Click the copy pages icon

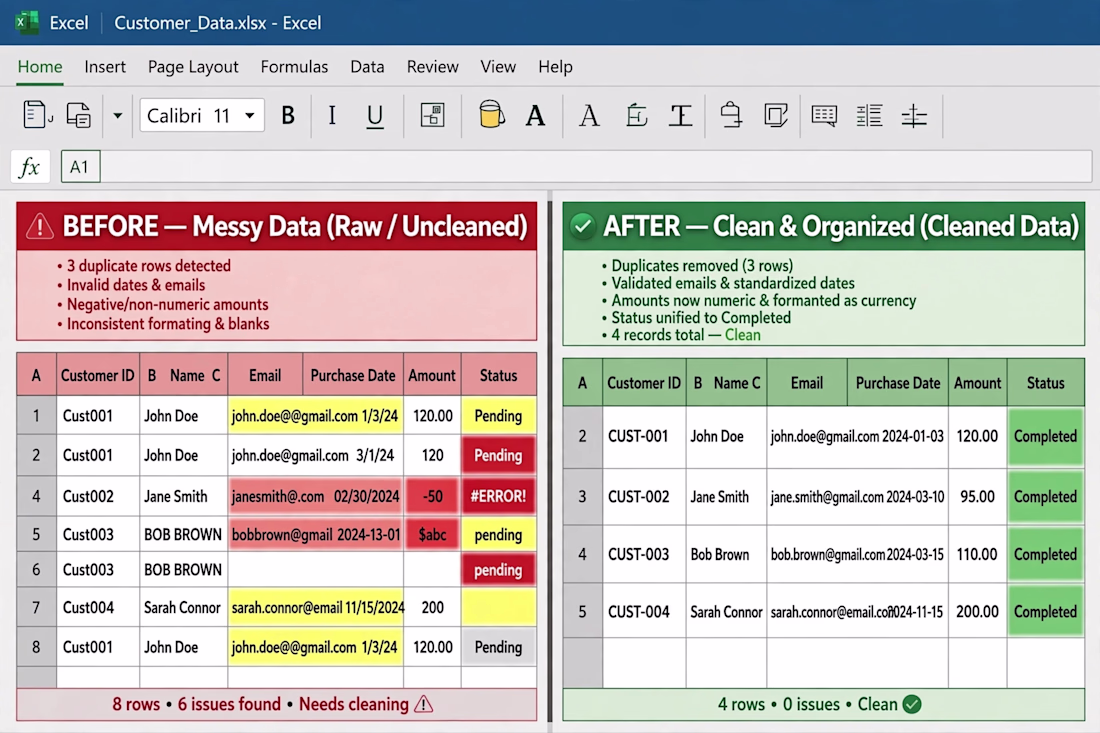pyautogui.click(x=79, y=115)
